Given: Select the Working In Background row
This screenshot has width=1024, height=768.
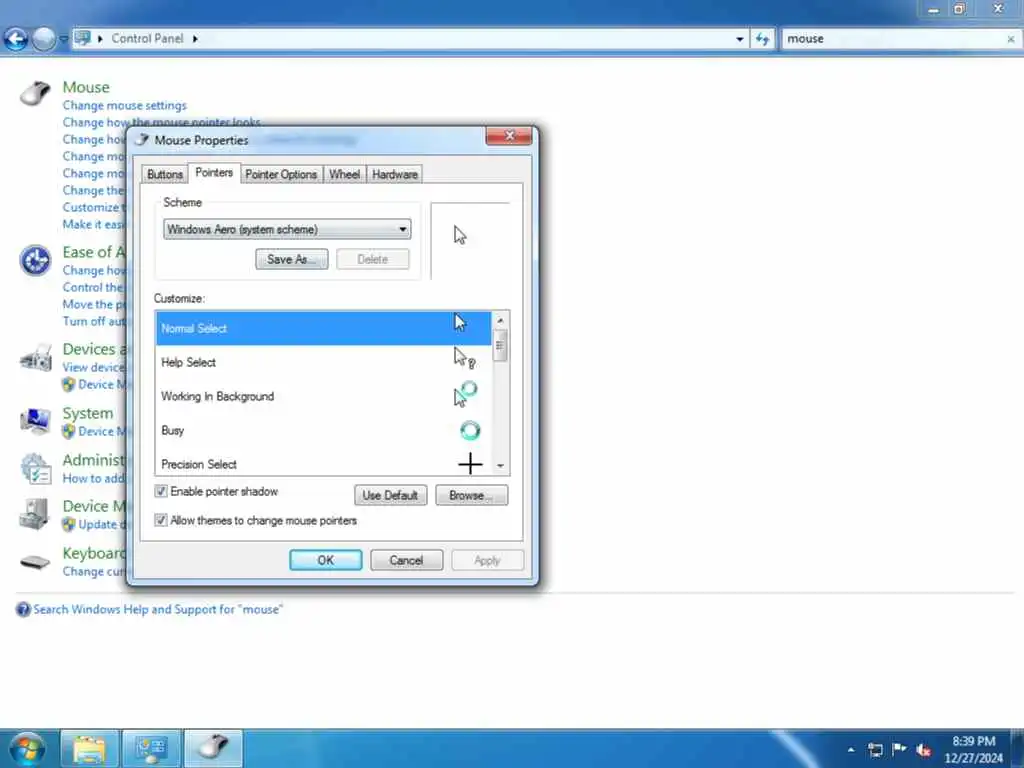Looking at the screenshot, I should click(323, 396).
